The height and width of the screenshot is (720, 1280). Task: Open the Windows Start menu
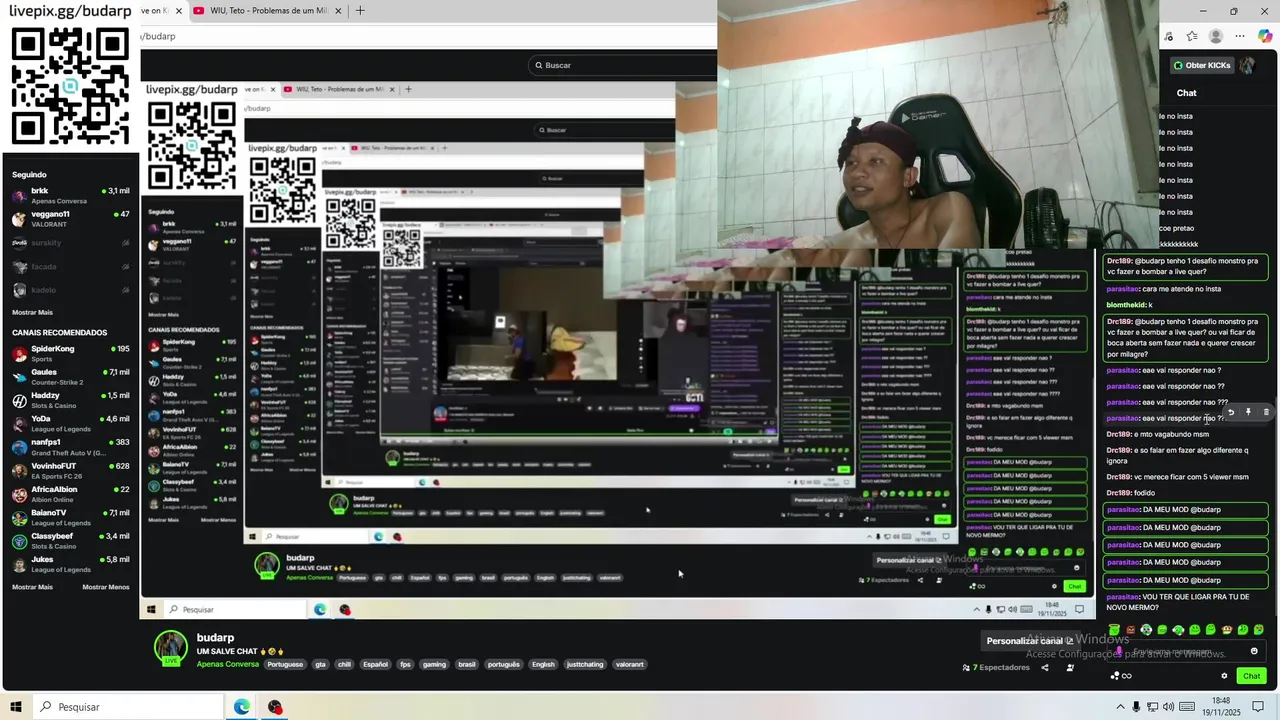[16, 707]
